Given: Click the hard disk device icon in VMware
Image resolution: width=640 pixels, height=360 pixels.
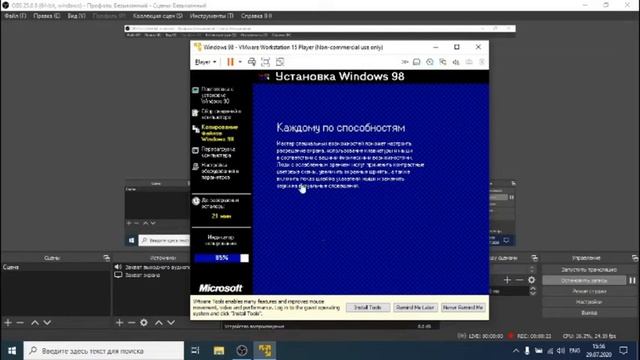Looking at the screenshot, I should coord(416,62).
